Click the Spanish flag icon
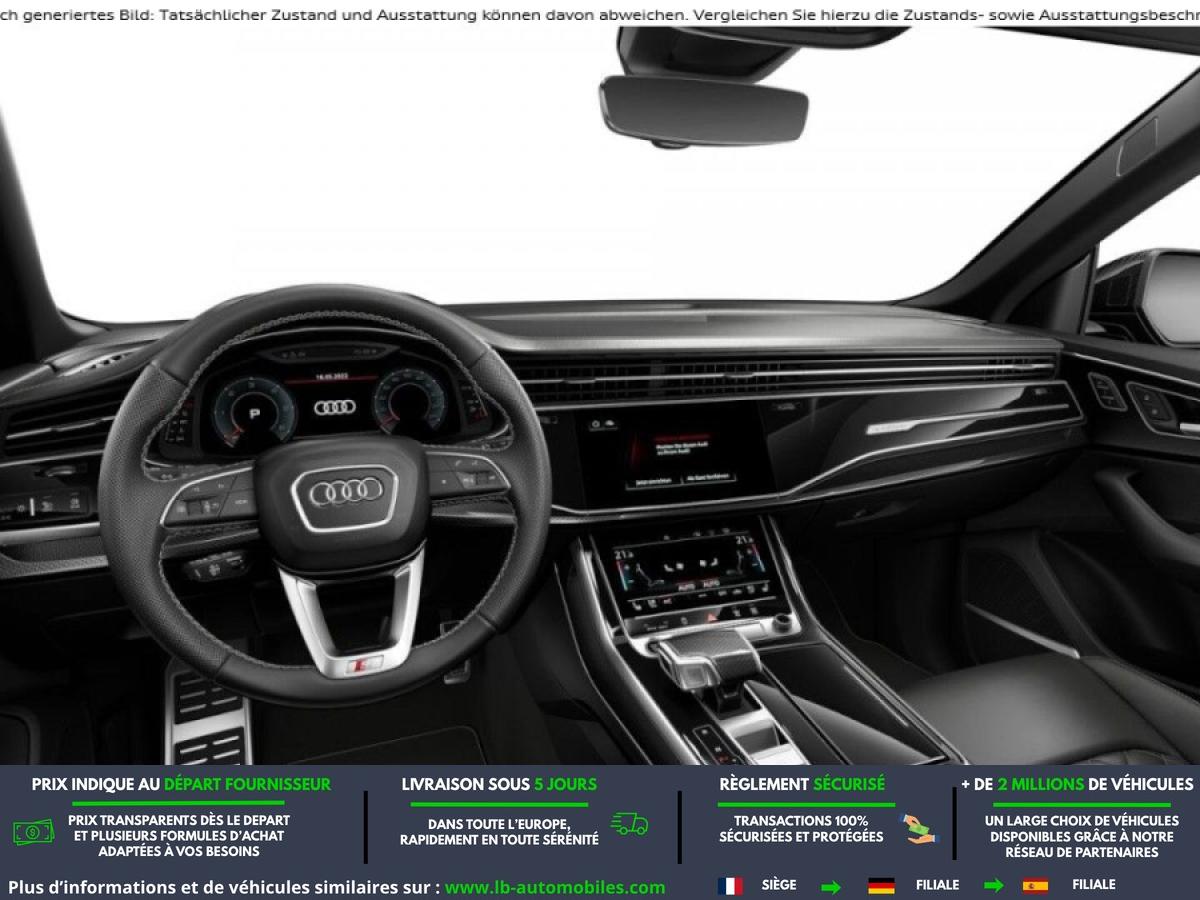The image size is (1200, 900). tap(1035, 885)
